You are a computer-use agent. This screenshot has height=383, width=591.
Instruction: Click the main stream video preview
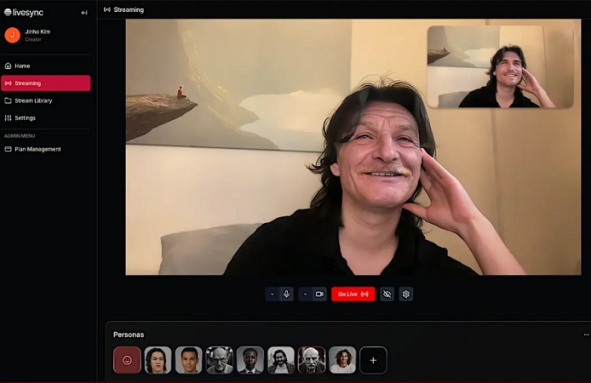pyautogui.click(x=353, y=147)
